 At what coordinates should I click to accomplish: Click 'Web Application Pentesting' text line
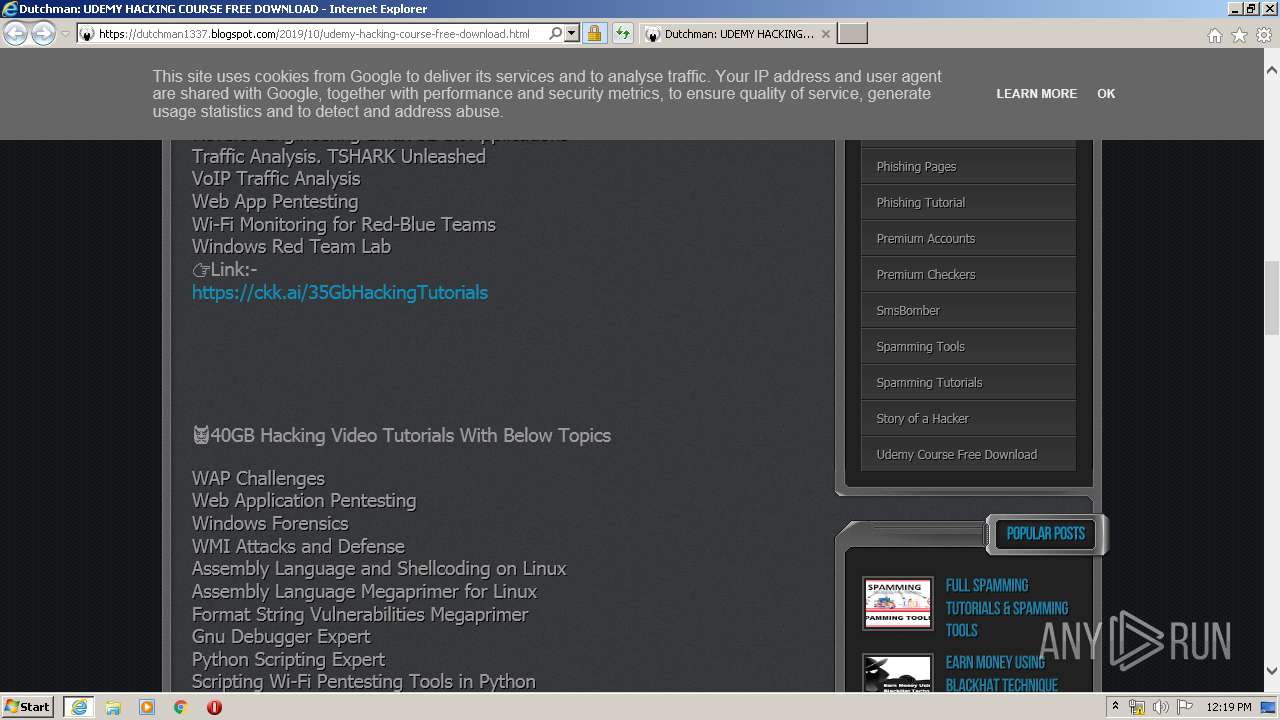point(304,500)
